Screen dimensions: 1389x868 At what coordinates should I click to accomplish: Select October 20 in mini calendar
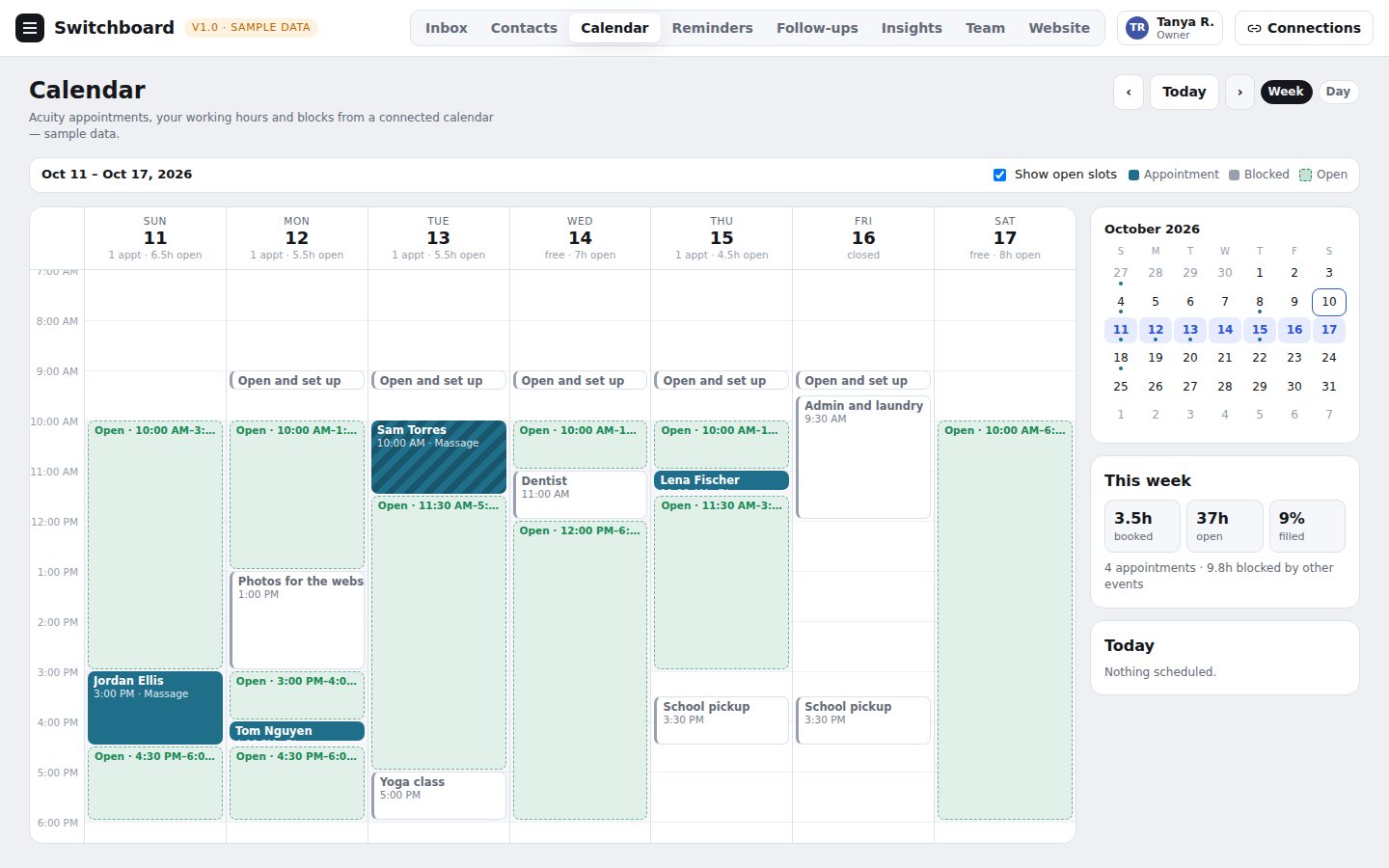point(1190,358)
